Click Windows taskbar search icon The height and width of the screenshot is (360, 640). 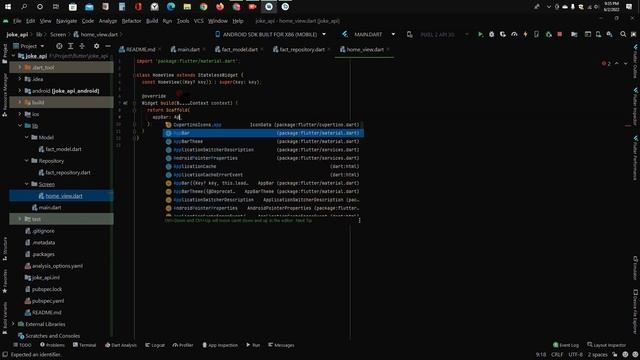(x=24, y=7)
